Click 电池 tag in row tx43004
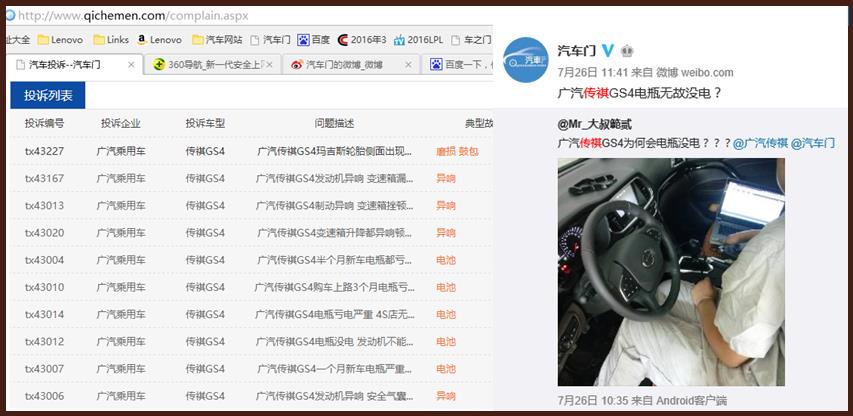 coord(446,260)
